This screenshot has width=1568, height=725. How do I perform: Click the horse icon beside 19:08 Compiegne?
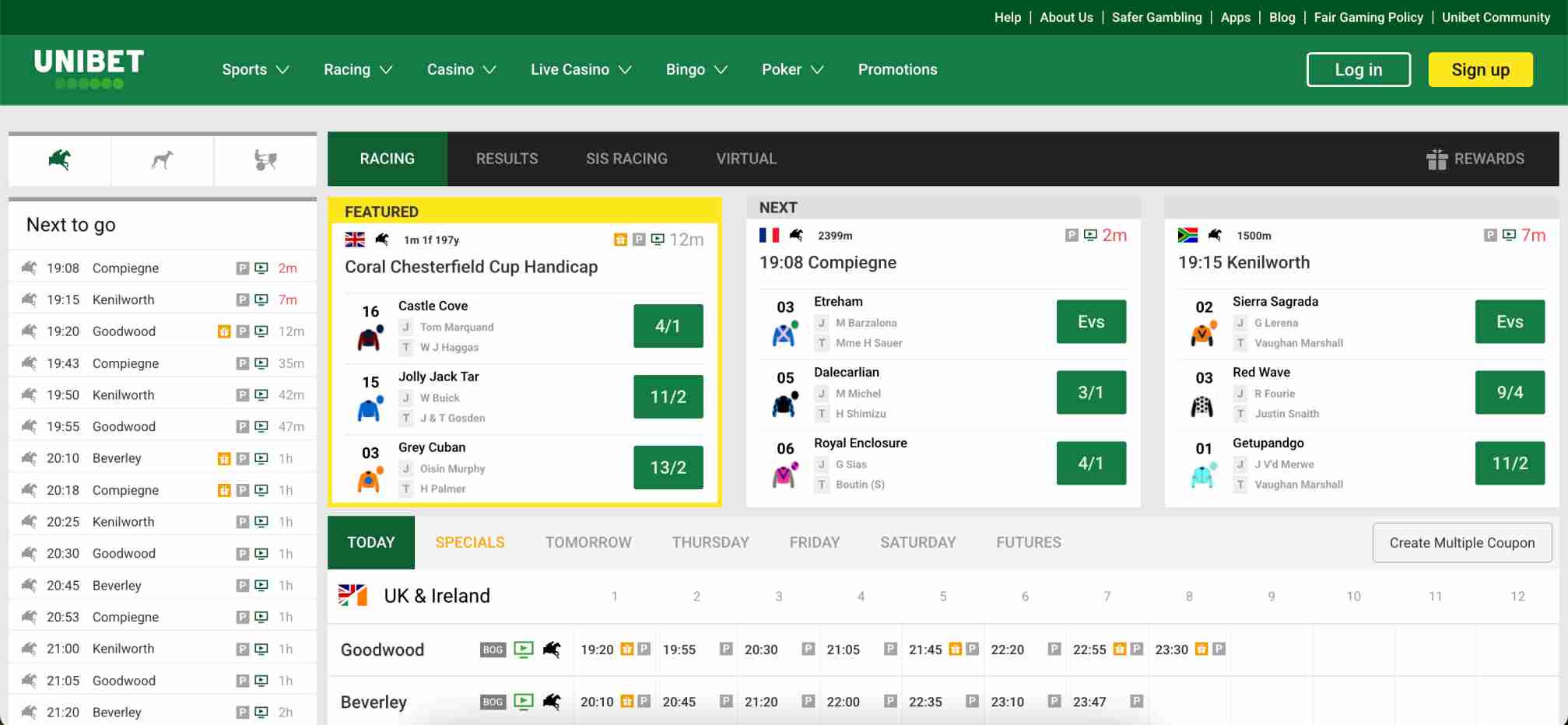click(29, 268)
